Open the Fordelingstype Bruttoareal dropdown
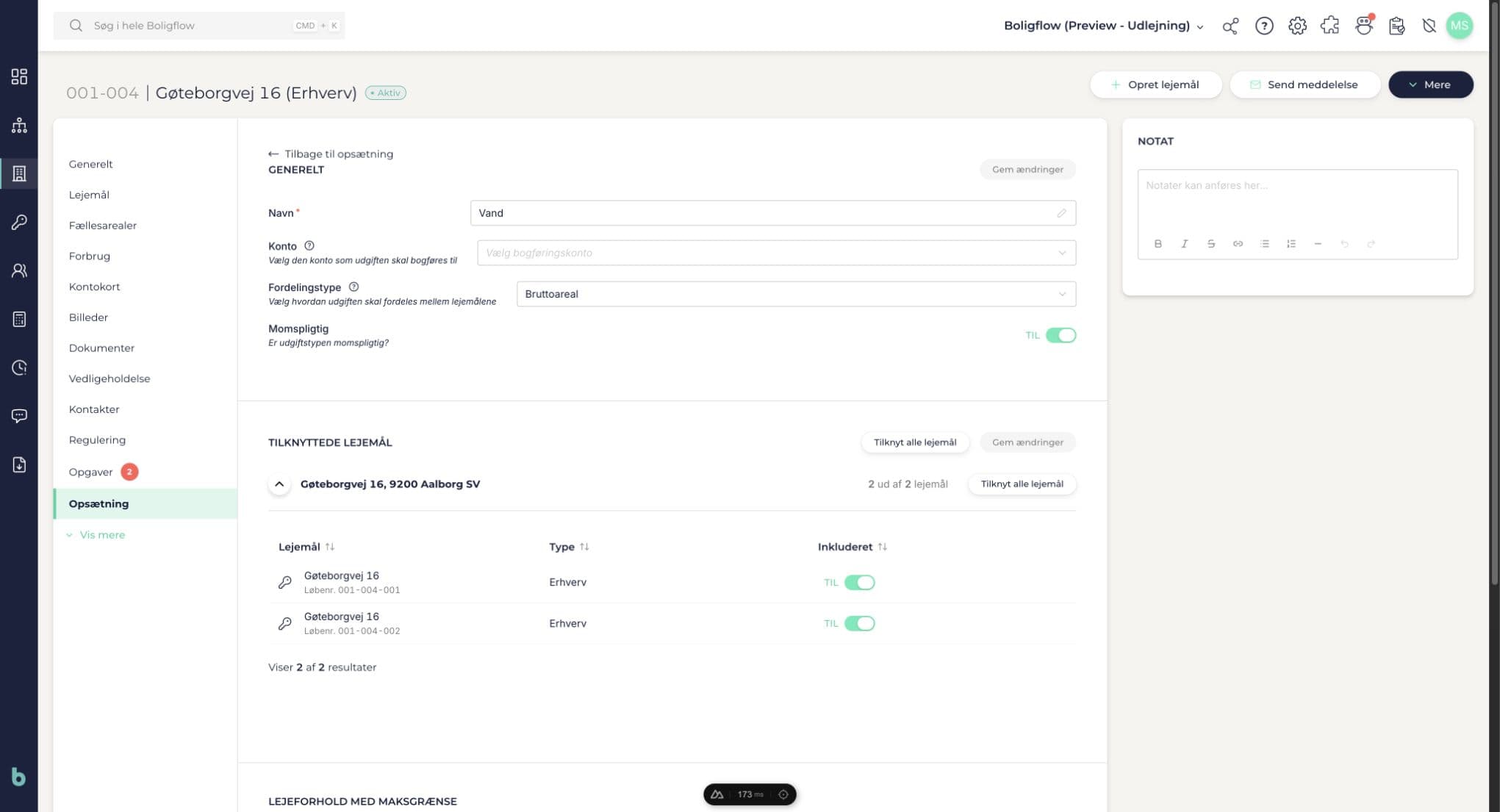 click(796, 294)
